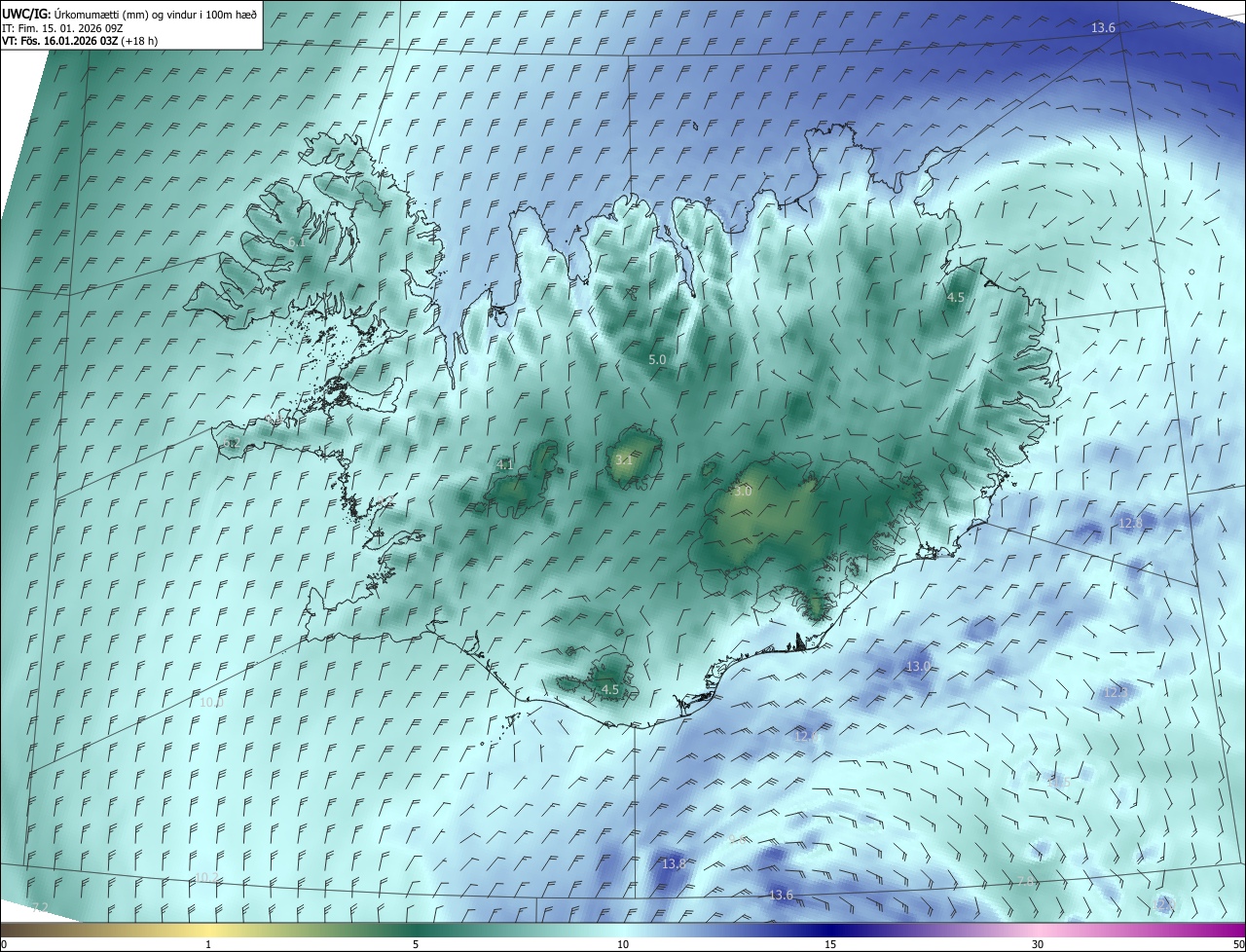This screenshot has height=952, width=1246.
Task: Click the 4.1 value label on the map
Action: pyautogui.click(x=504, y=465)
